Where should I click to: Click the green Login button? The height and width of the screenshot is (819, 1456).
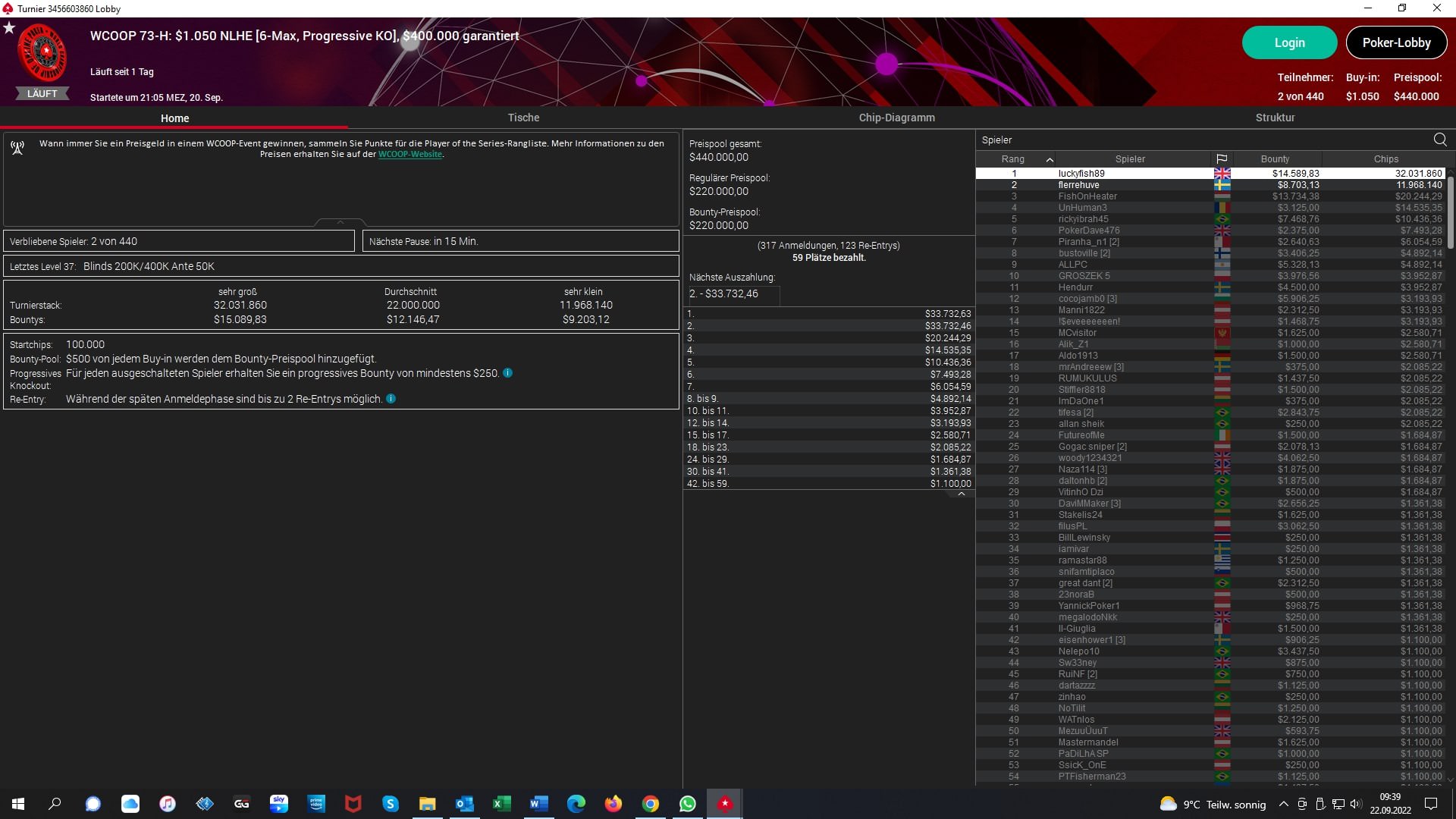pyautogui.click(x=1289, y=42)
